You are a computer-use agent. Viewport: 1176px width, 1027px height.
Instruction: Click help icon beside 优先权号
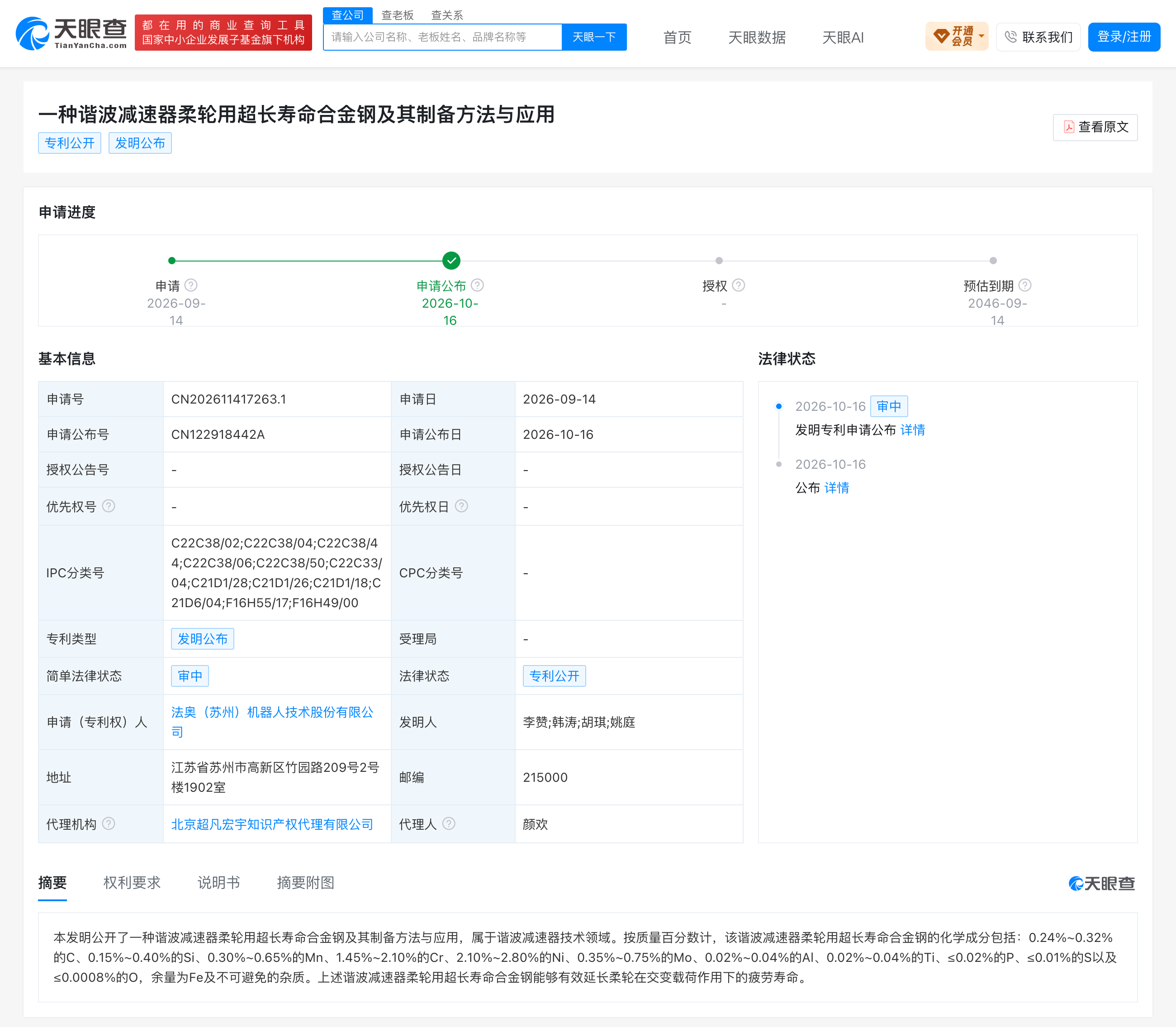pos(109,506)
